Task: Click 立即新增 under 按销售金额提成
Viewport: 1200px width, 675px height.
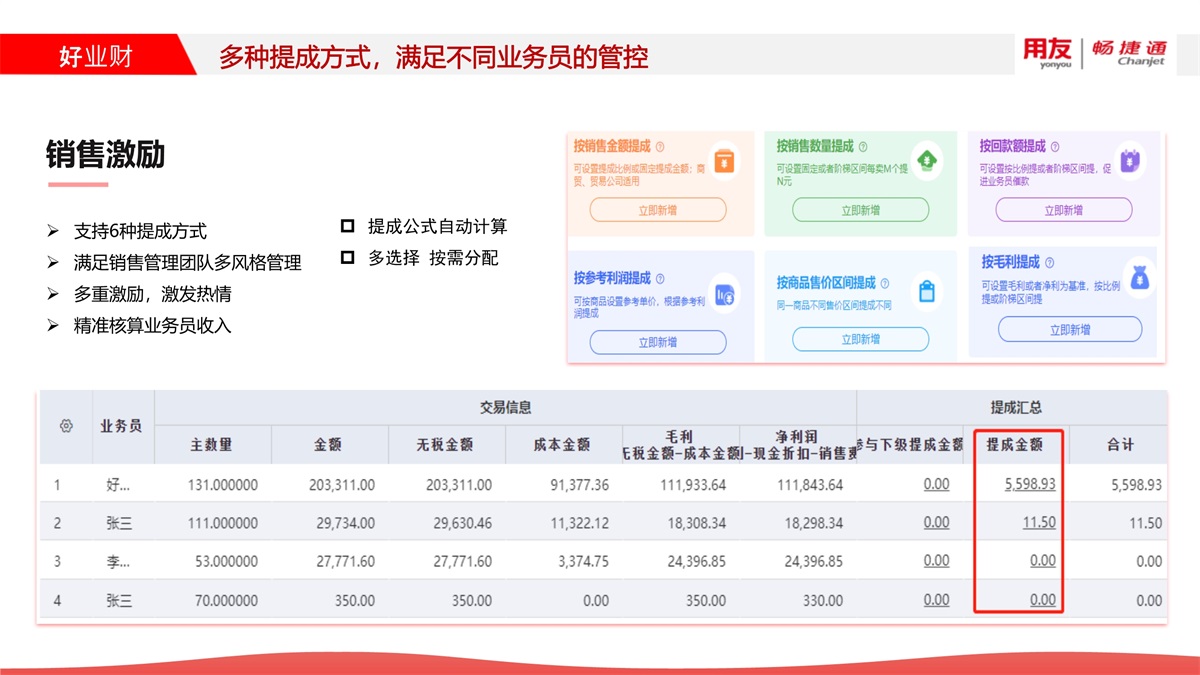Action: click(657, 210)
